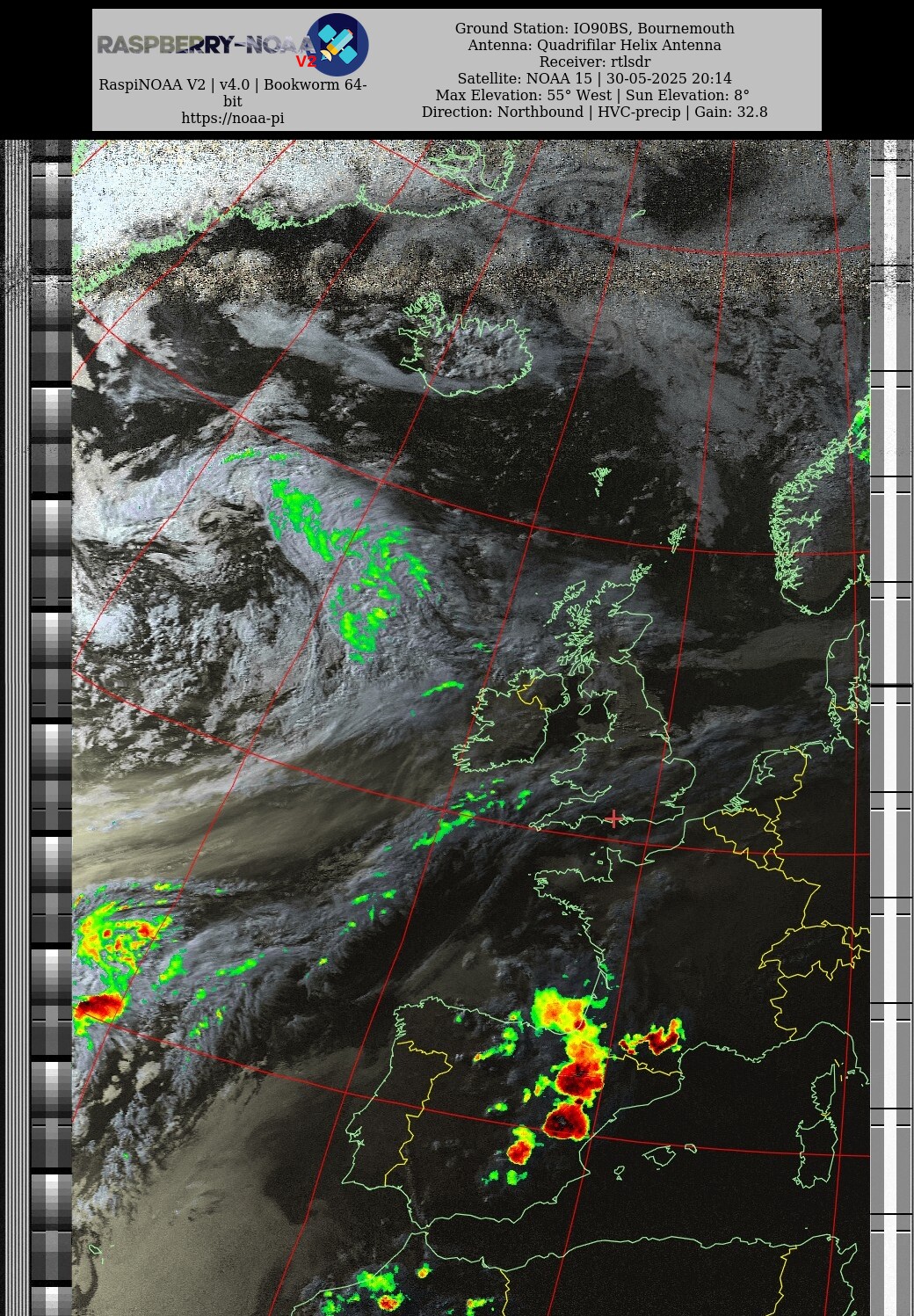This screenshot has width=914, height=1316.
Task: Open the https://noaa-pi link text
Action: coord(233,118)
